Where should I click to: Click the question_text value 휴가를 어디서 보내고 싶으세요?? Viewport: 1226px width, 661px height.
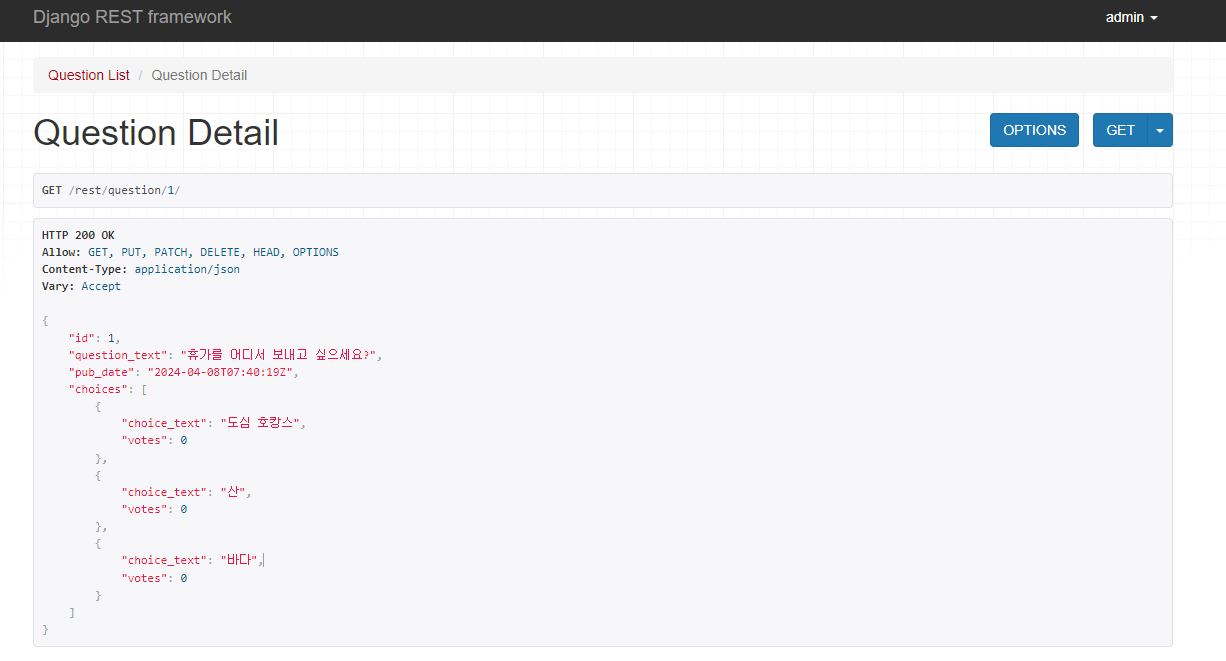pyautogui.click(x=278, y=355)
